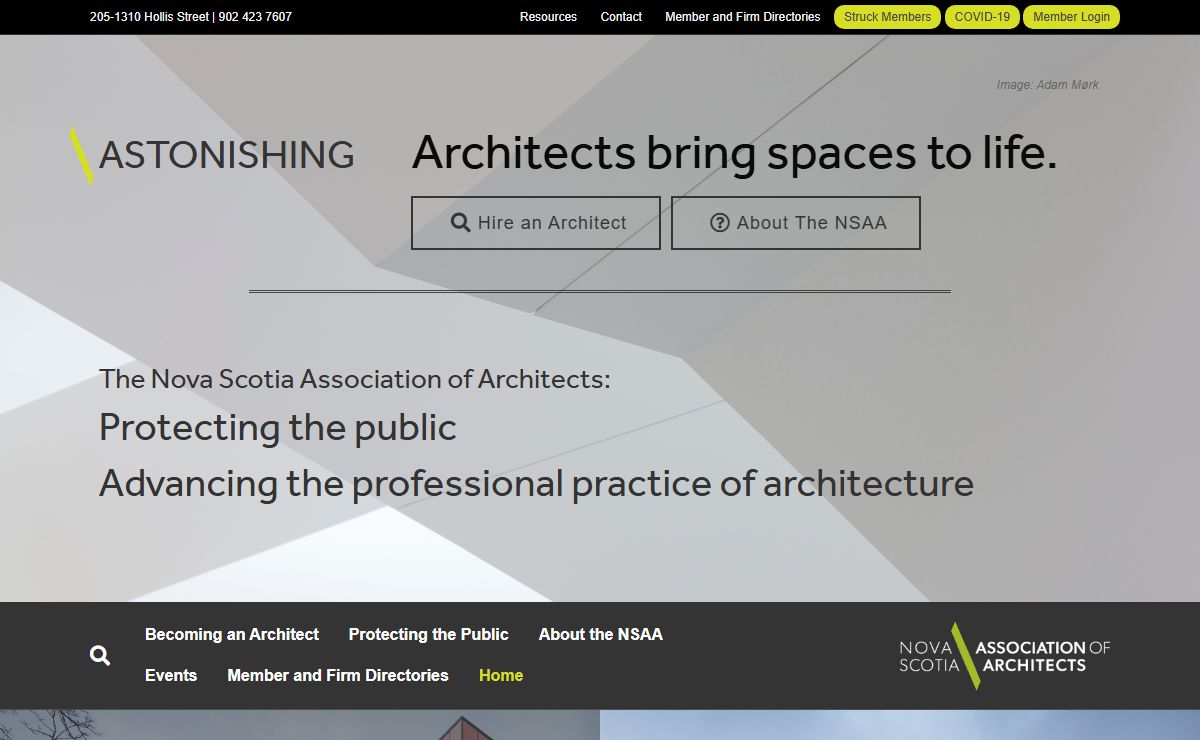Click the Member Login button
1200x740 pixels.
(1071, 17)
